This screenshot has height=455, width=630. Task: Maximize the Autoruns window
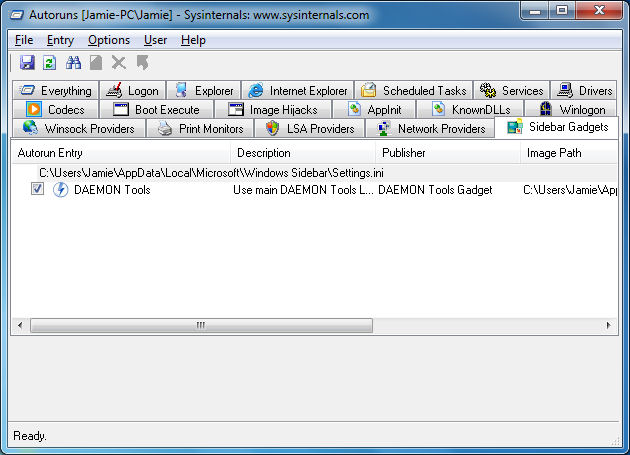pyautogui.click(x=562, y=11)
